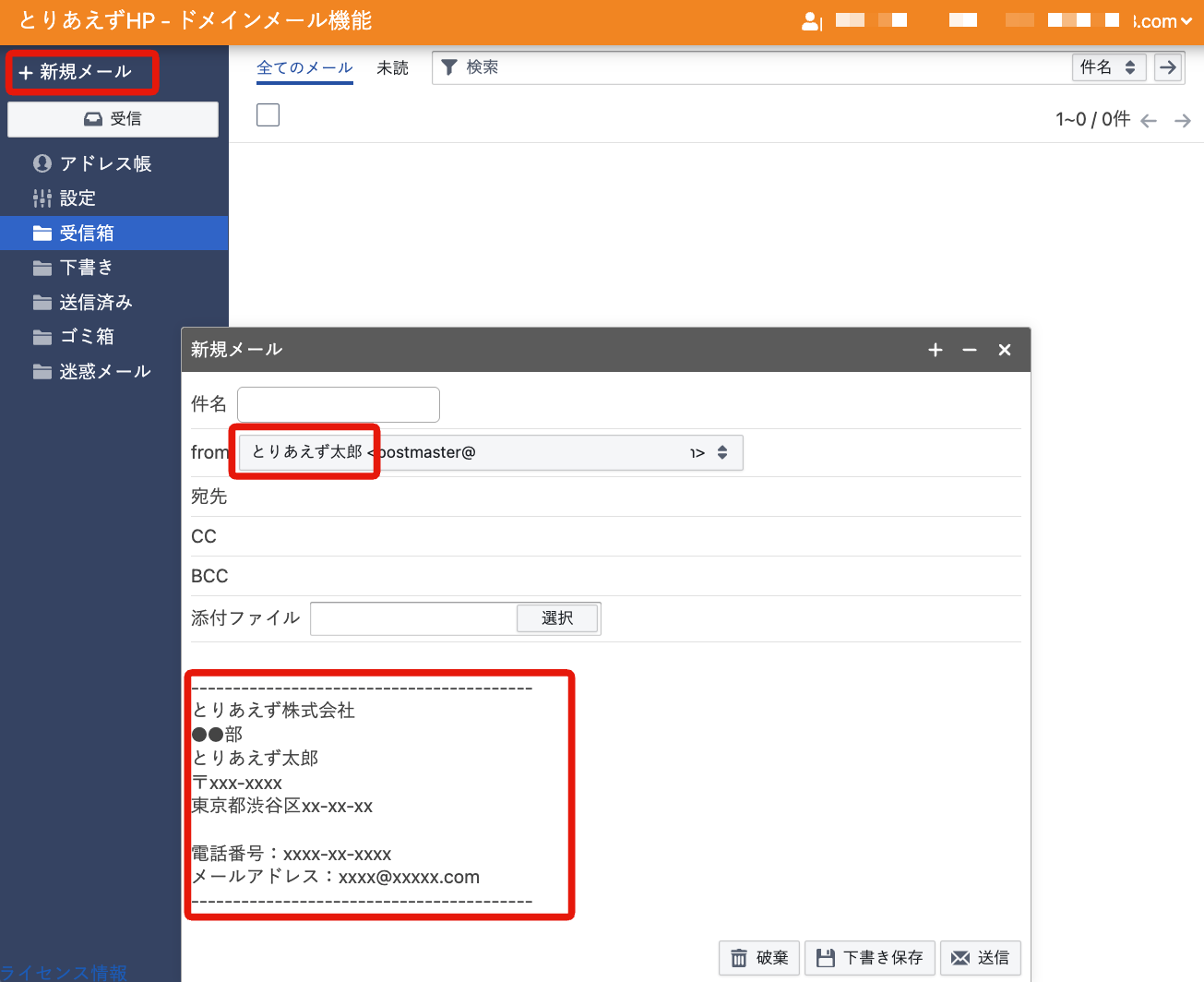
Task: Click the 受信 receive button
Action: [113, 119]
